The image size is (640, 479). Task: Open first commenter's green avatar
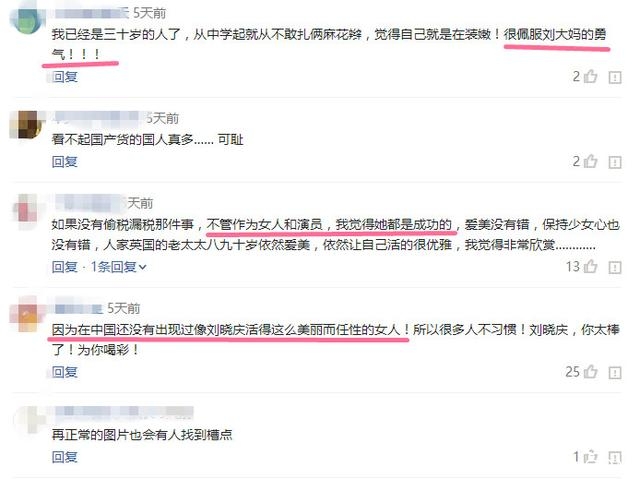pyautogui.click(x=27, y=18)
